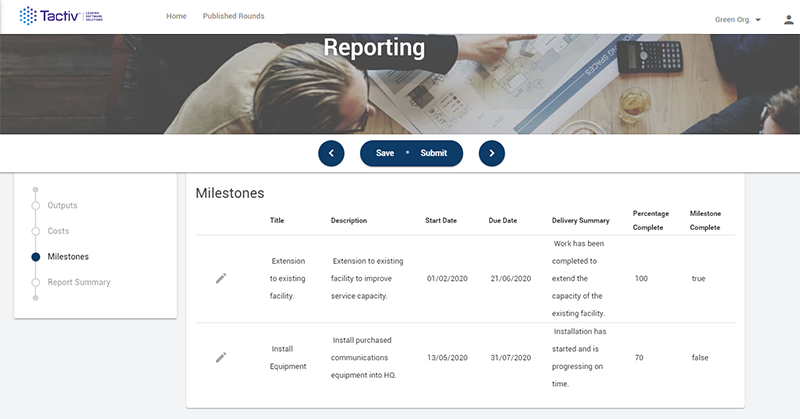Select the Outputs step in sidebar
800x419 pixels.
(x=62, y=205)
